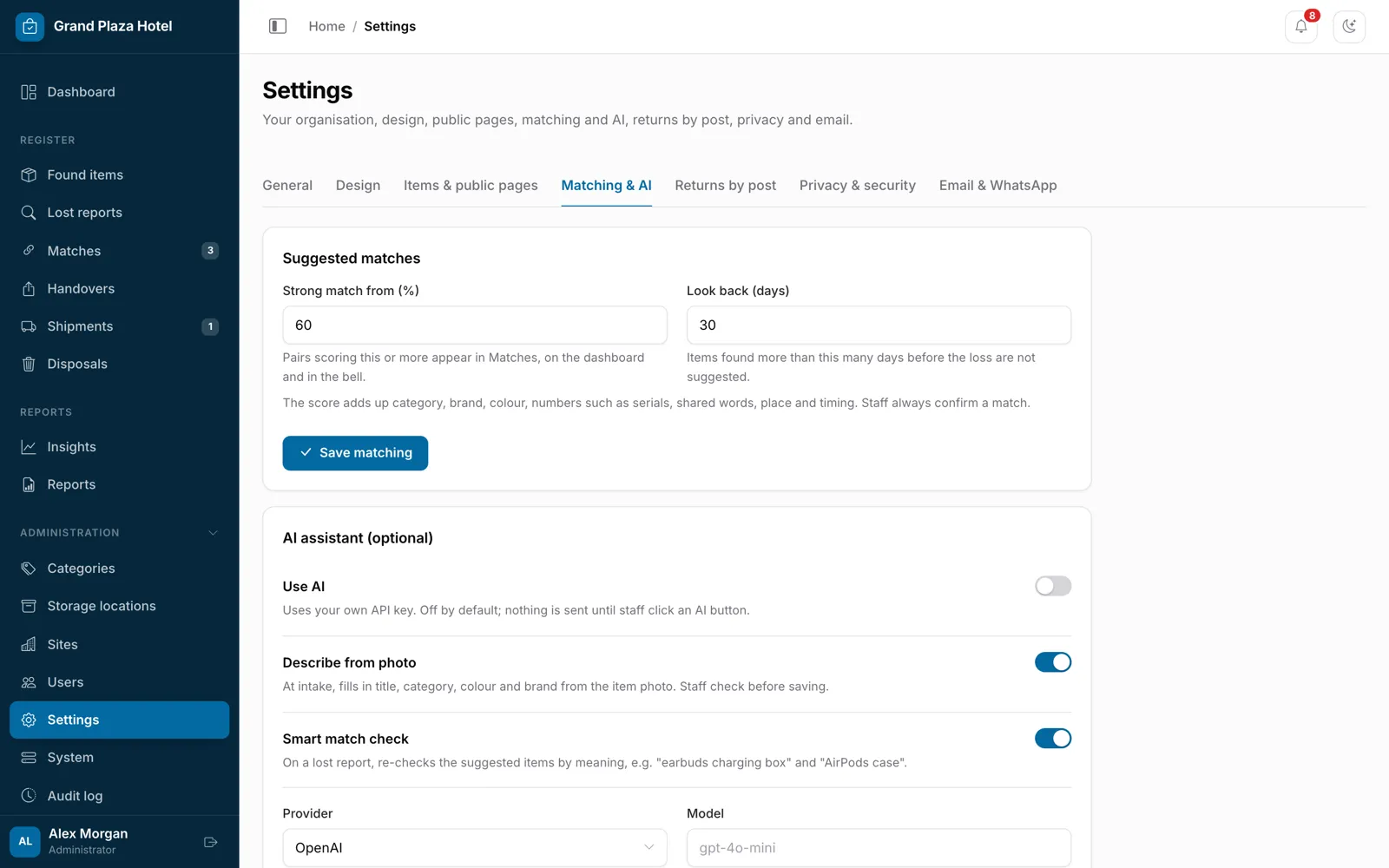The height and width of the screenshot is (868, 1389).
Task: Open Items & public pages tab
Action: (x=471, y=186)
